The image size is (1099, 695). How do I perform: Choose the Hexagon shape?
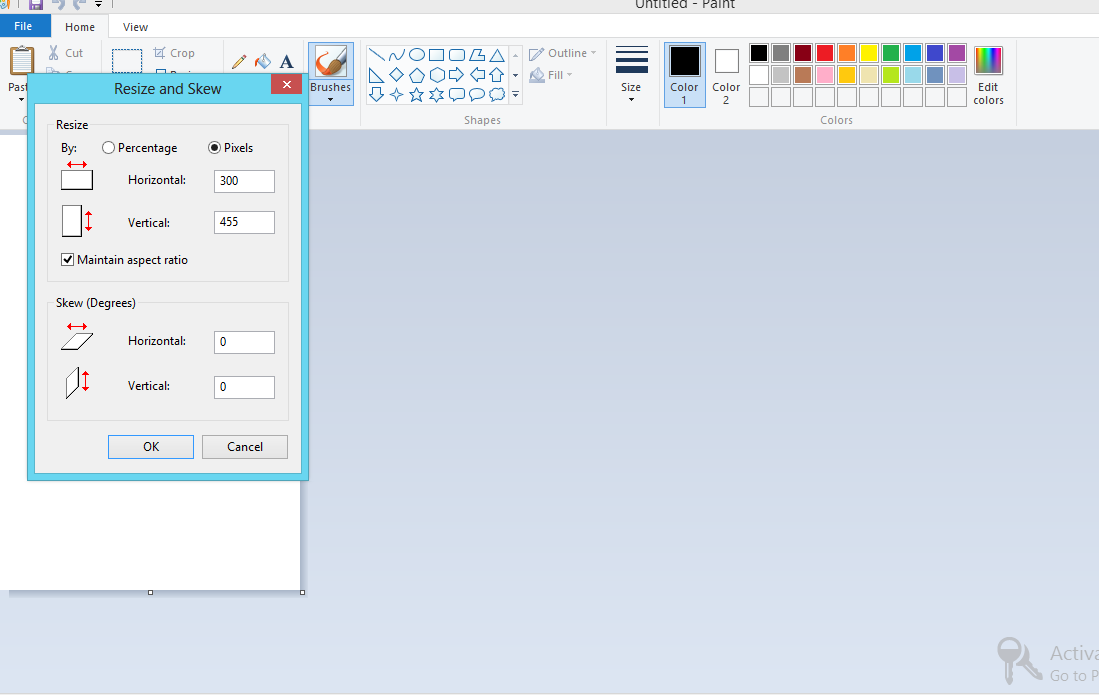point(437,74)
